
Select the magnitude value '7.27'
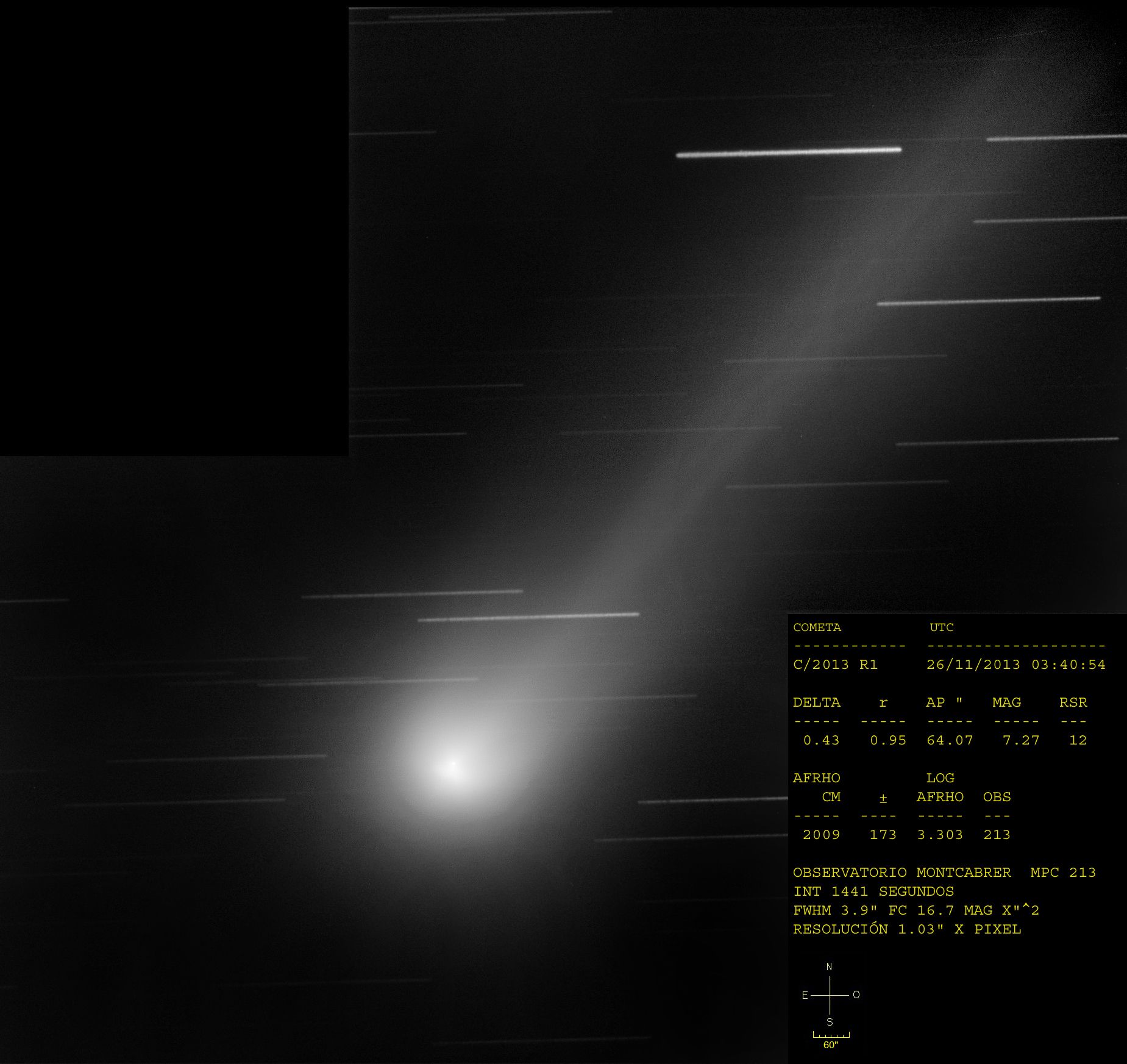pos(1021,740)
